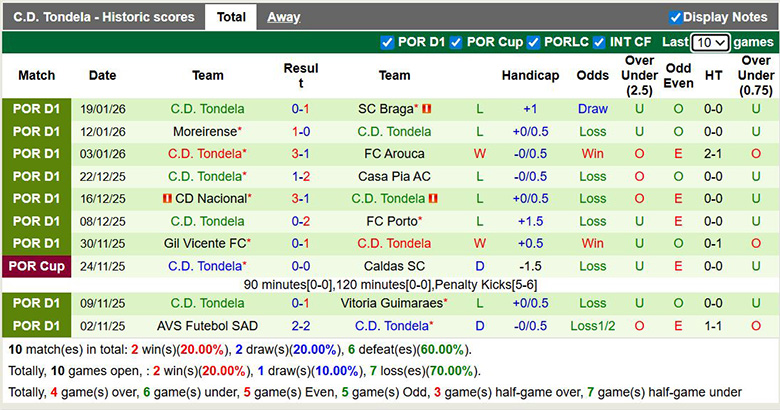Open the Last games count dropdown

point(711,43)
